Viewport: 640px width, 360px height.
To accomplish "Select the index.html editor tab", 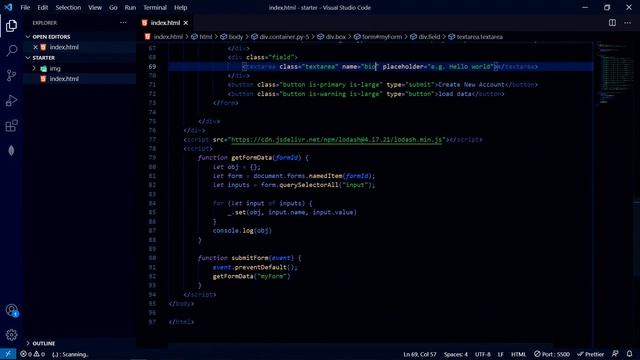I will tap(165, 23).
